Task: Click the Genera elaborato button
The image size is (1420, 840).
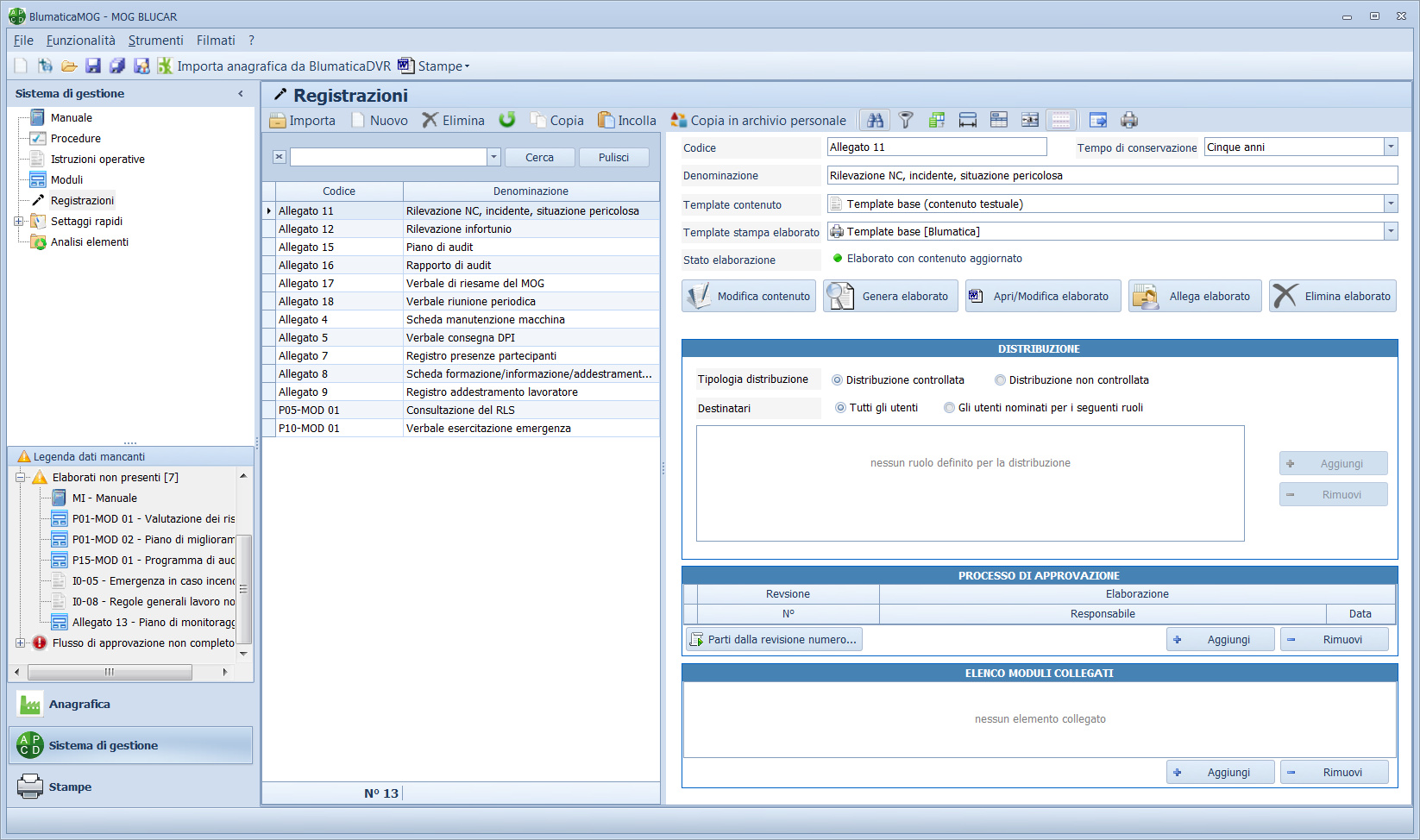Action: [x=890, y=296]
